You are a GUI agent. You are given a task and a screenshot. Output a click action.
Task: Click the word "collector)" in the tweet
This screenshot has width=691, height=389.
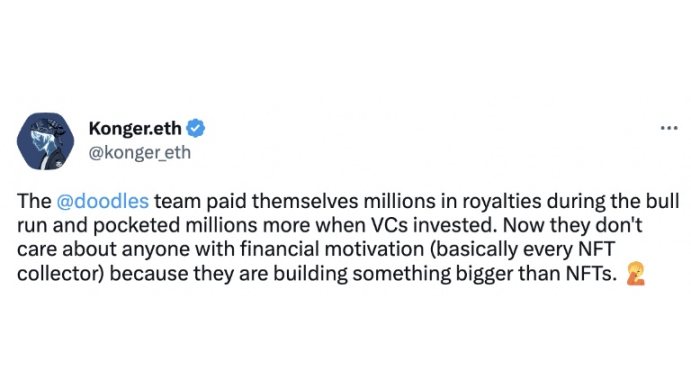click(x=60, y=274)
